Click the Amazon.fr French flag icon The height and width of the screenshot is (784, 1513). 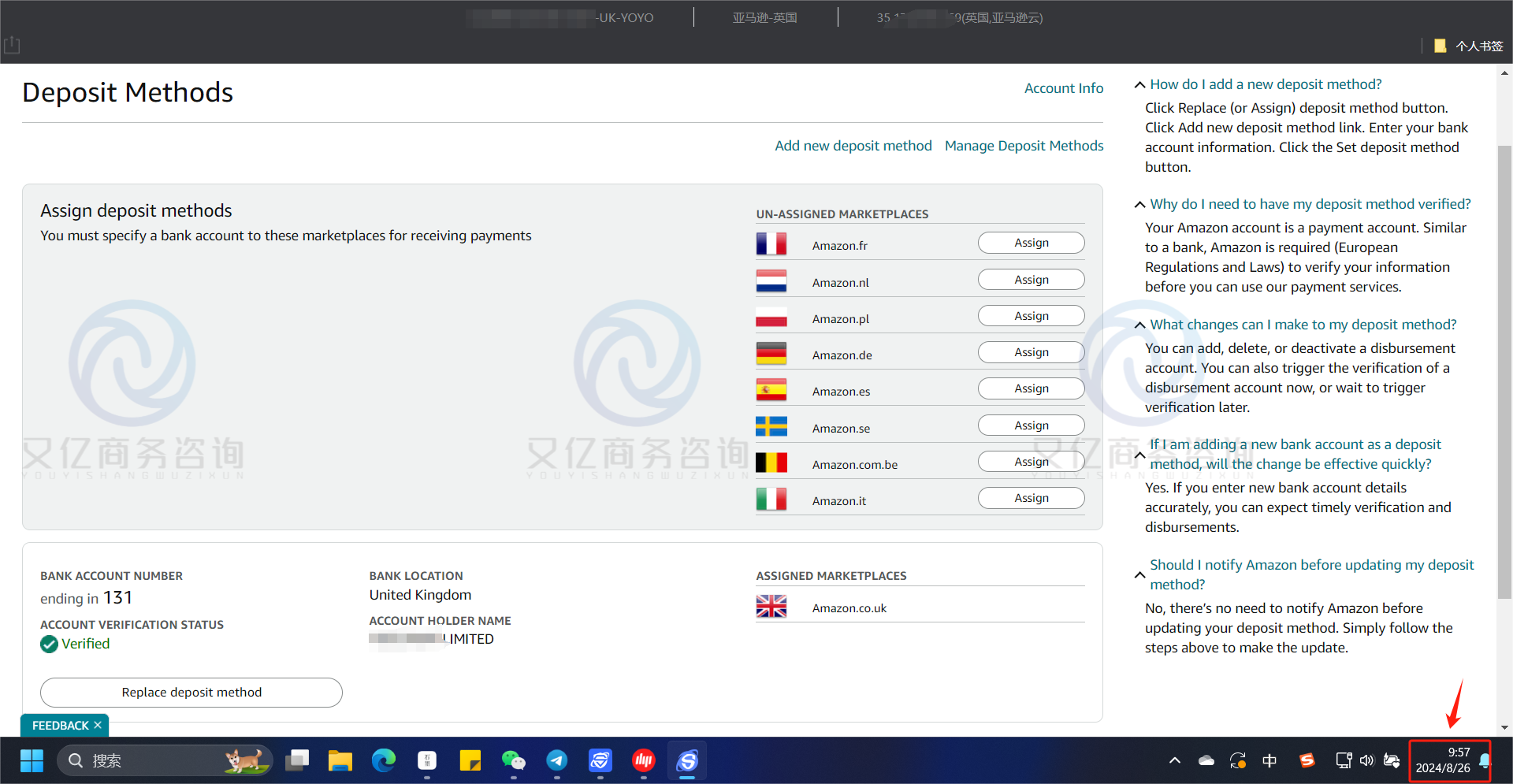[771, 244]
